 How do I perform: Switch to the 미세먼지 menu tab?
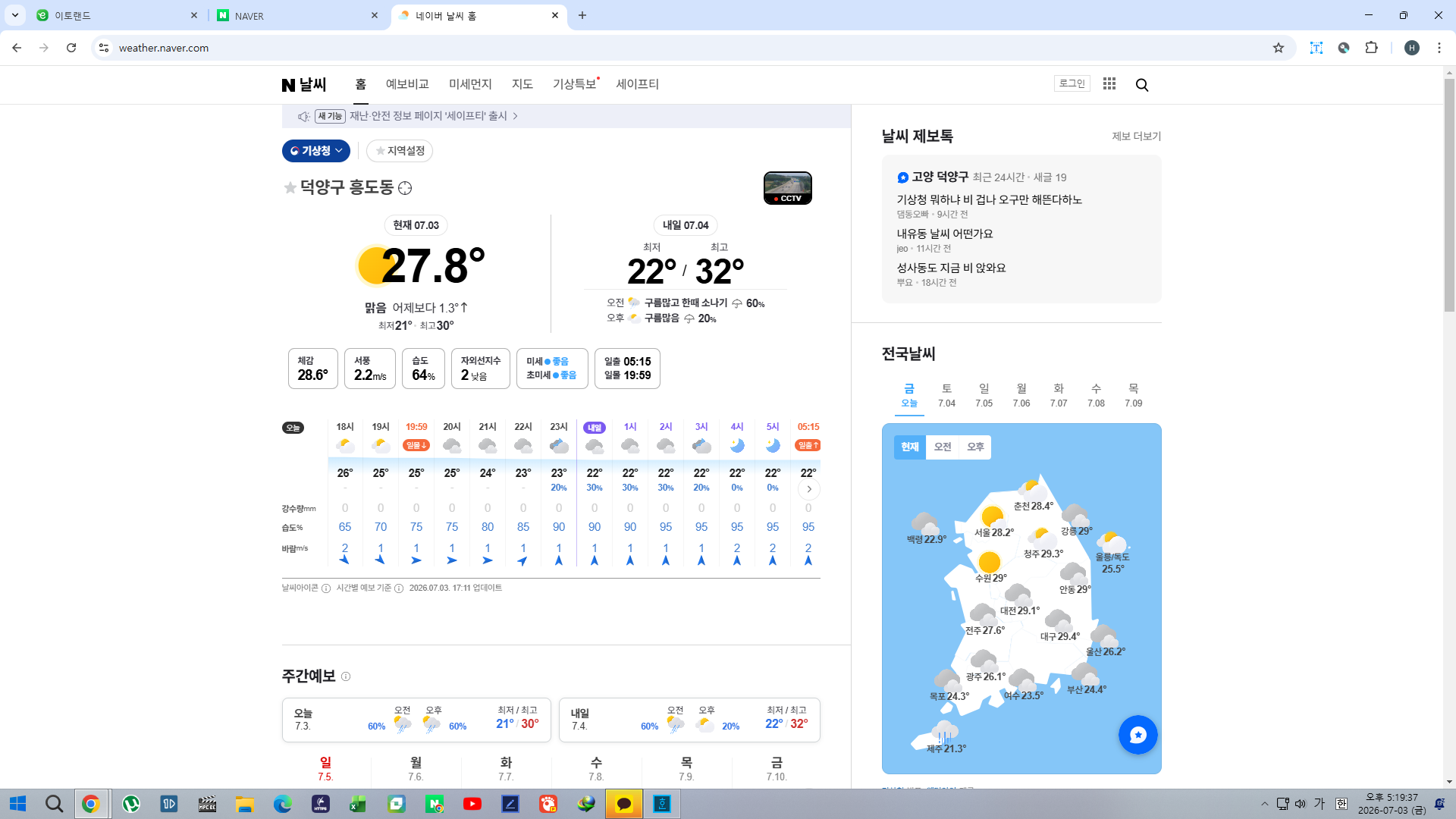pyautogui.click(x=470, y=84)
